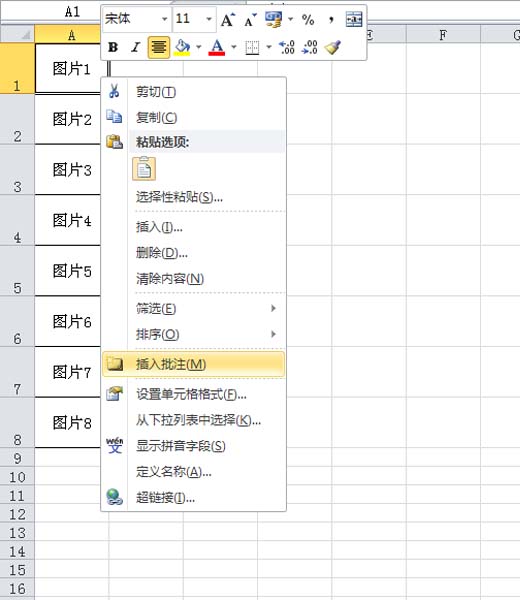Image resolution: width=520 pixels, height=600 pixels.
Task: Increase decimal places
Action: click(287, 47)
